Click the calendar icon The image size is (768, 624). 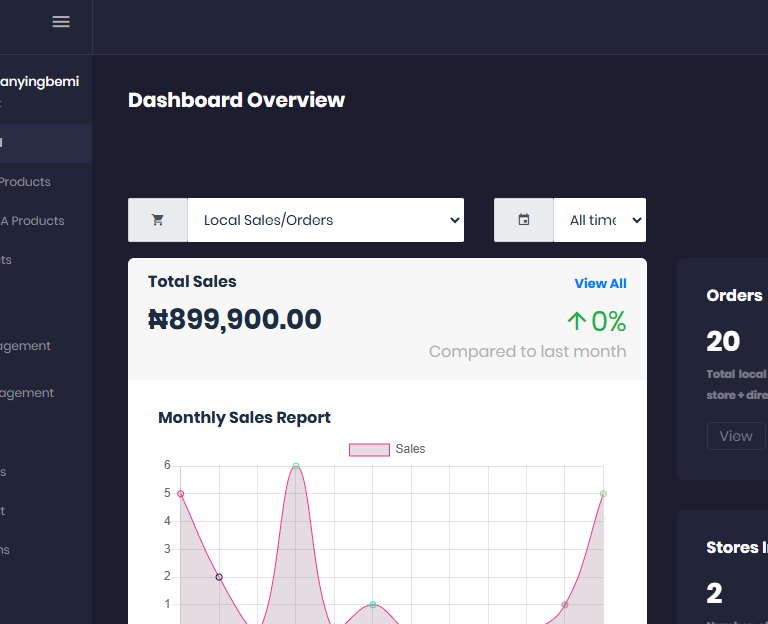[x=524, y=220]
